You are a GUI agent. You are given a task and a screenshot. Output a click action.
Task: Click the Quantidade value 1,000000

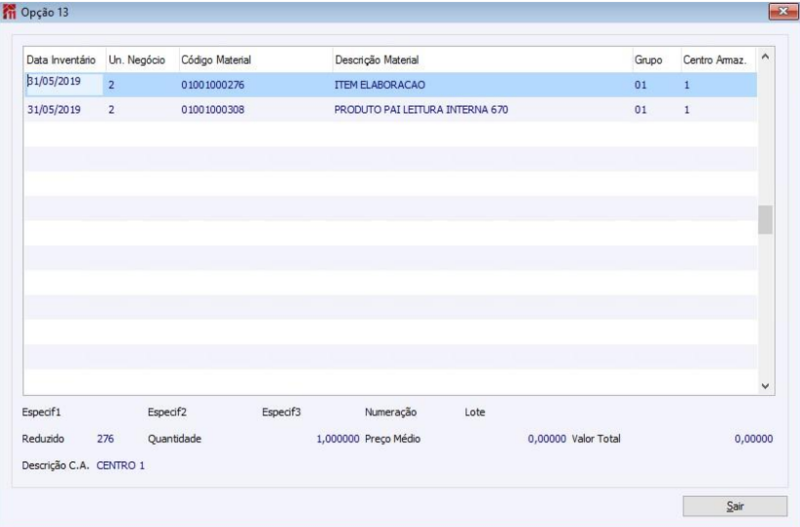(338, 439)
